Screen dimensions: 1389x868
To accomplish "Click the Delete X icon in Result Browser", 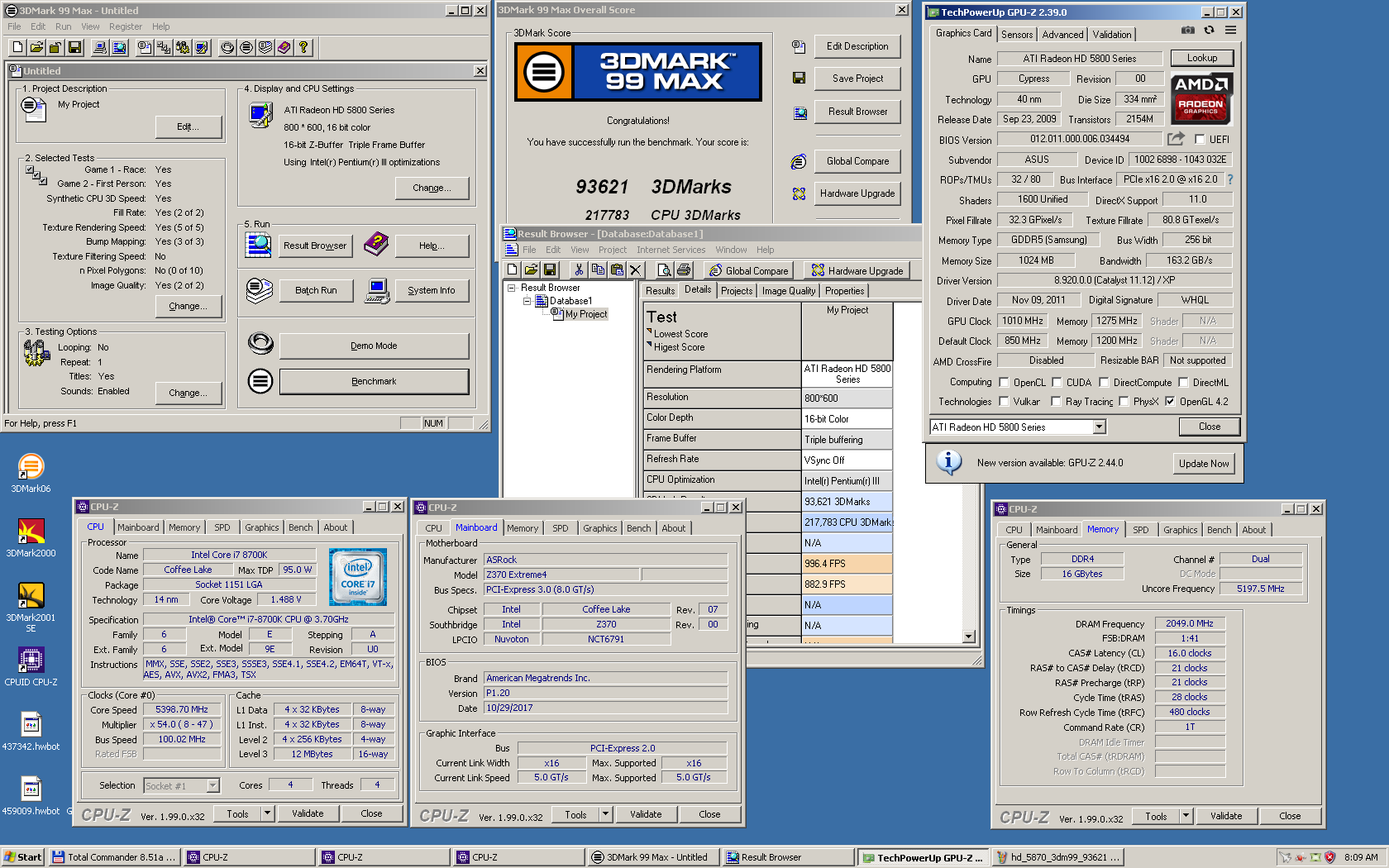I will (635, 269).
